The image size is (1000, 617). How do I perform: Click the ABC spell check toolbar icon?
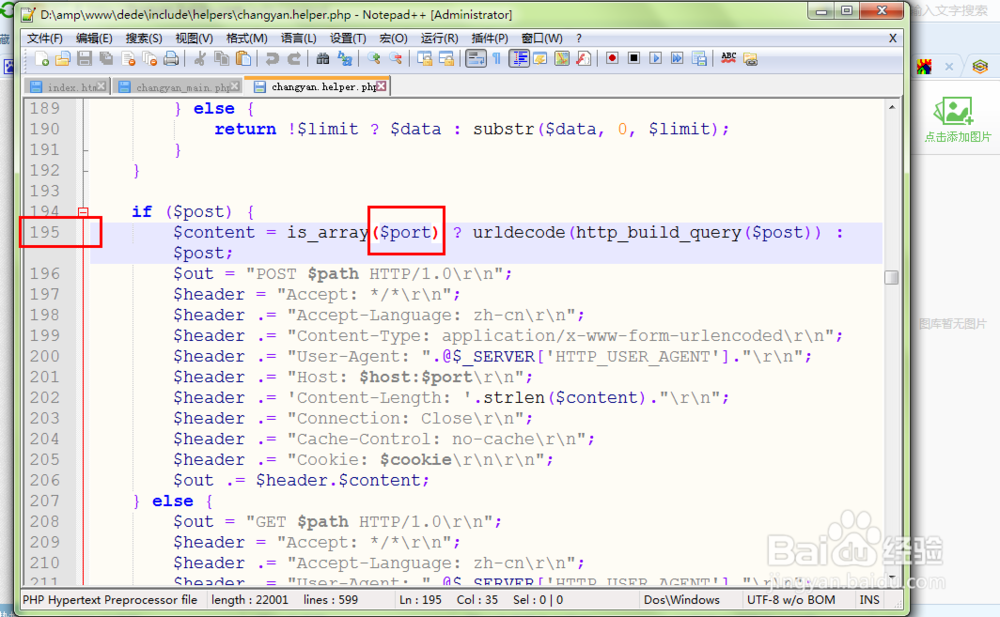(x=728, y=59)
